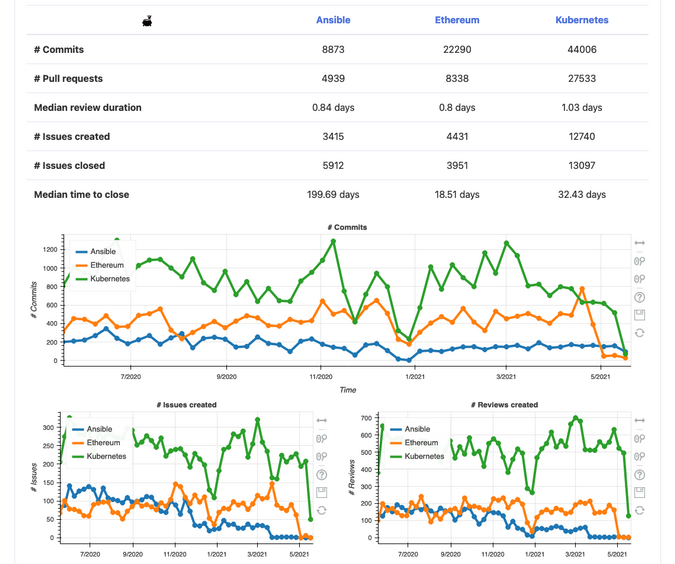The width and height of the screenshot is (675, 564).
Task: Open the Ansible project link
Action: [x=333, y=20]
